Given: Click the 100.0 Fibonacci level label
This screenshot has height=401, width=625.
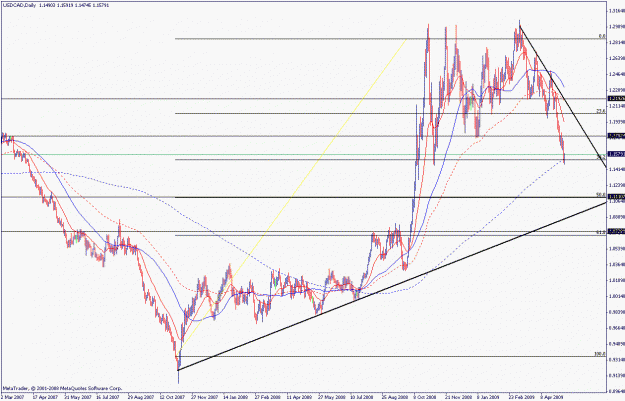Looking at the screenshot, I should tap(600, 354).
